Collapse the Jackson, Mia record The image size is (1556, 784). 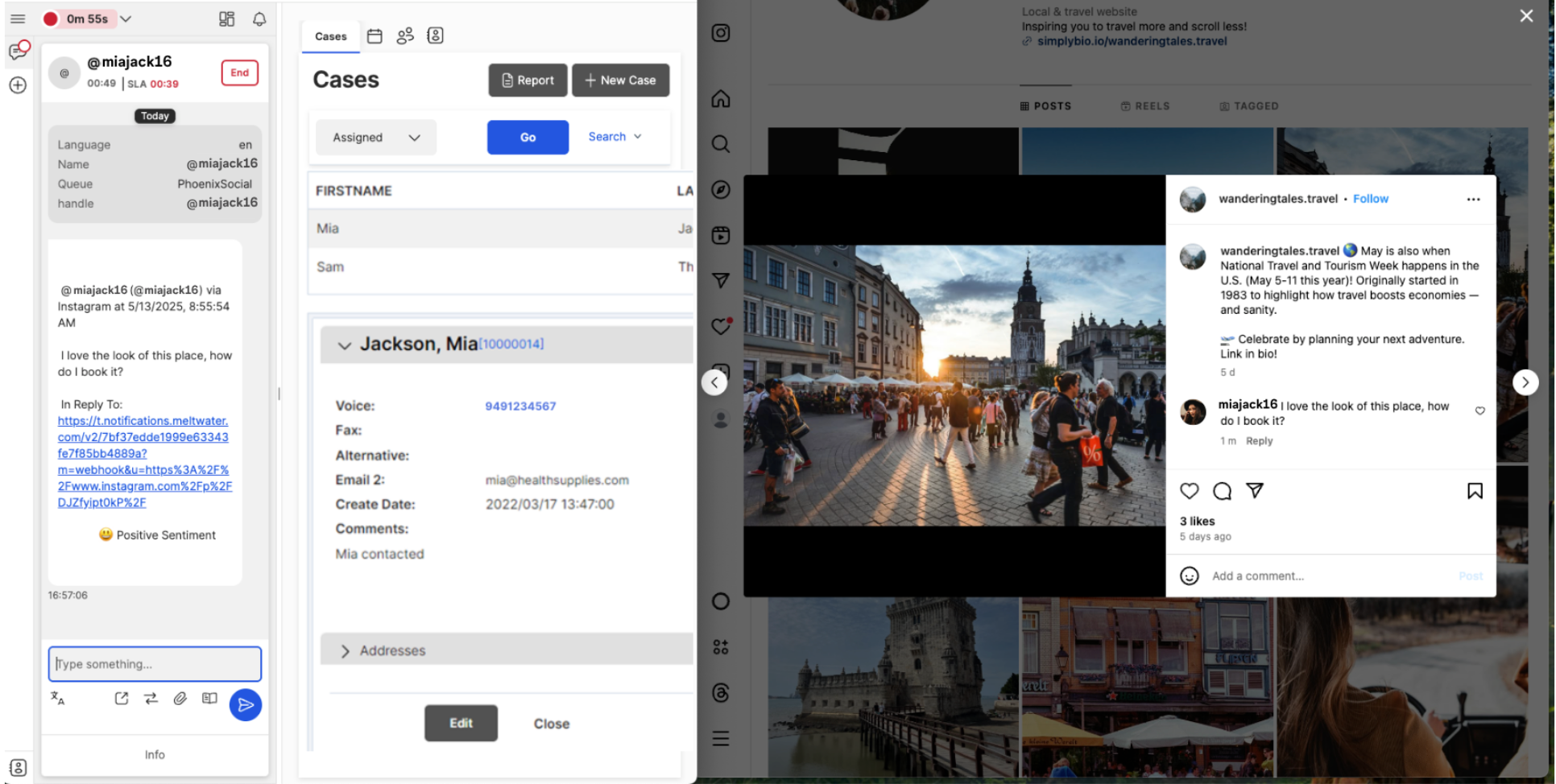(x=345, y=345)
